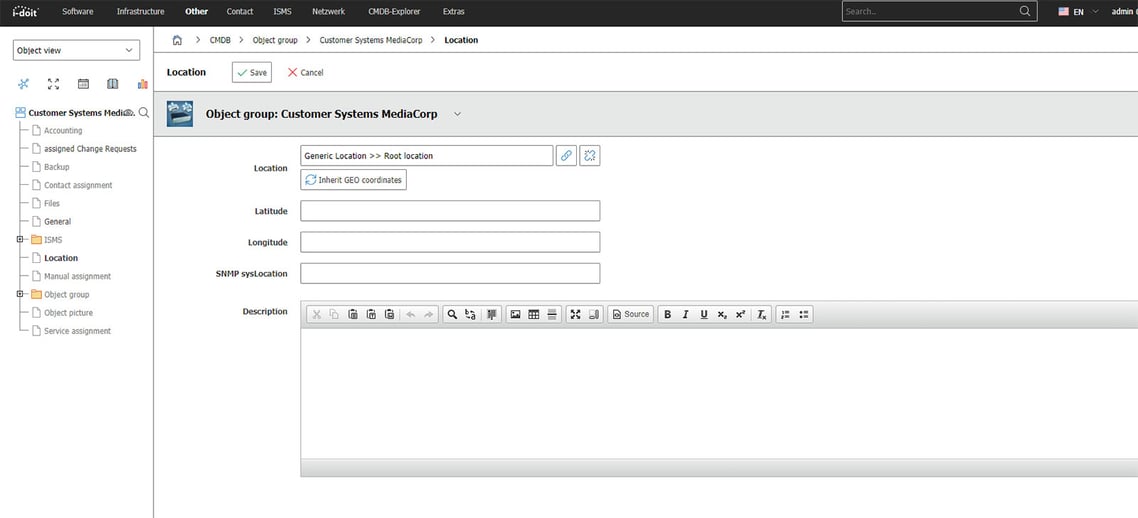Viewport: 1138px width, 518px height.
Task: Open the Extras menu
Action: [454, 12]
